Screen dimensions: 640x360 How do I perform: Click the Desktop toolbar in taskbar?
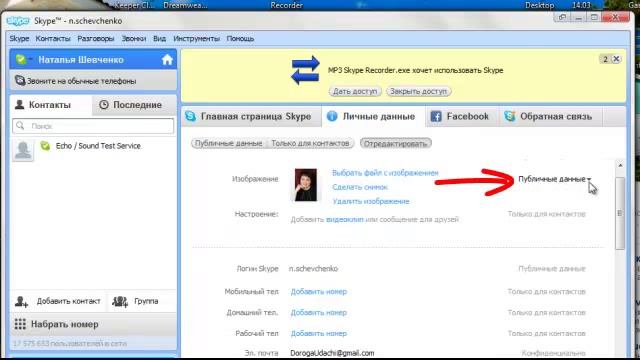(539, 5)
